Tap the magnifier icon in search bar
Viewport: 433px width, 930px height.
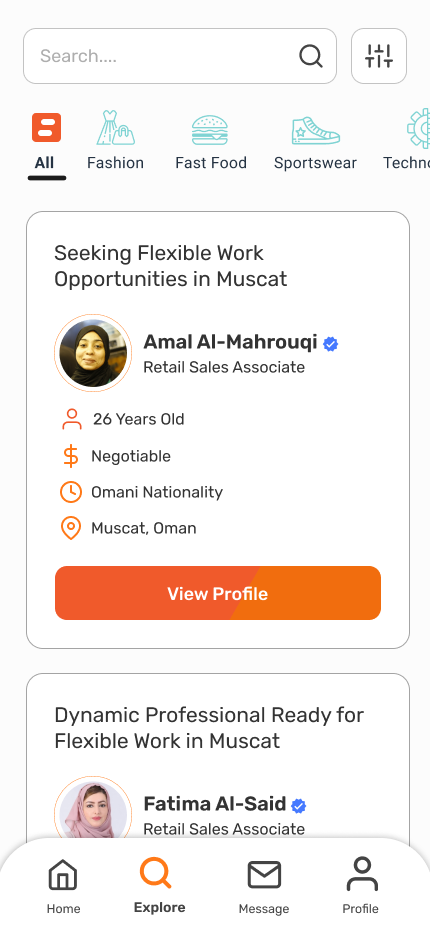click(311, 56)
